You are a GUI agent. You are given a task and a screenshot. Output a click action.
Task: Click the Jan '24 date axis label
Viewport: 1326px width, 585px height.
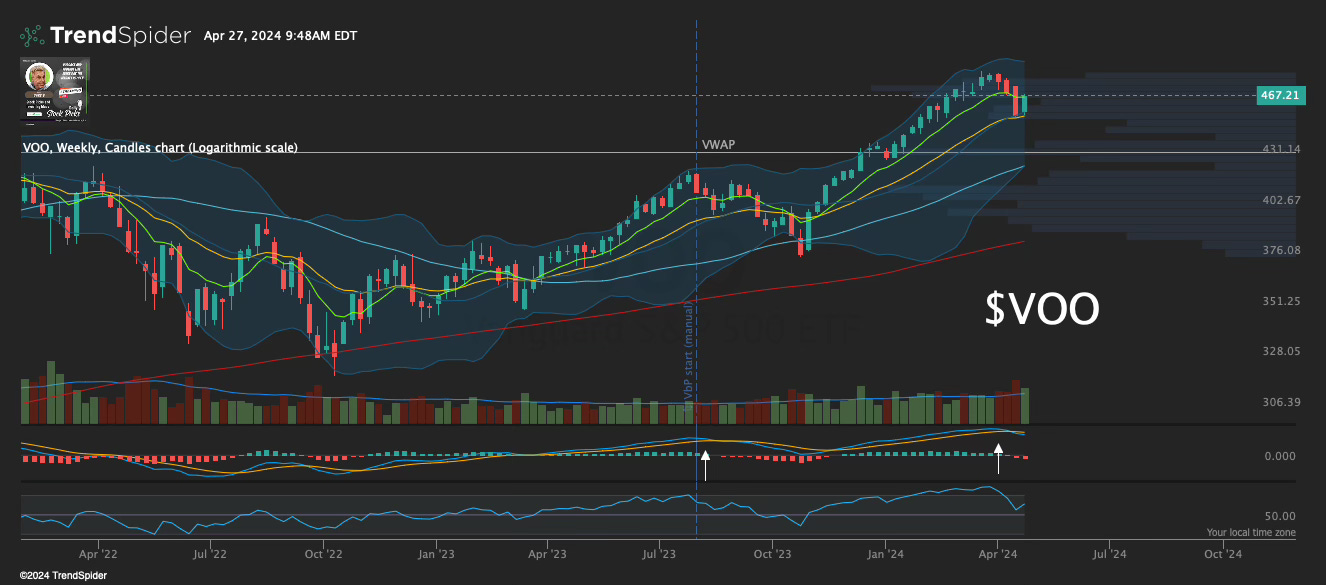pyautogui.click(x=885, y=552)
